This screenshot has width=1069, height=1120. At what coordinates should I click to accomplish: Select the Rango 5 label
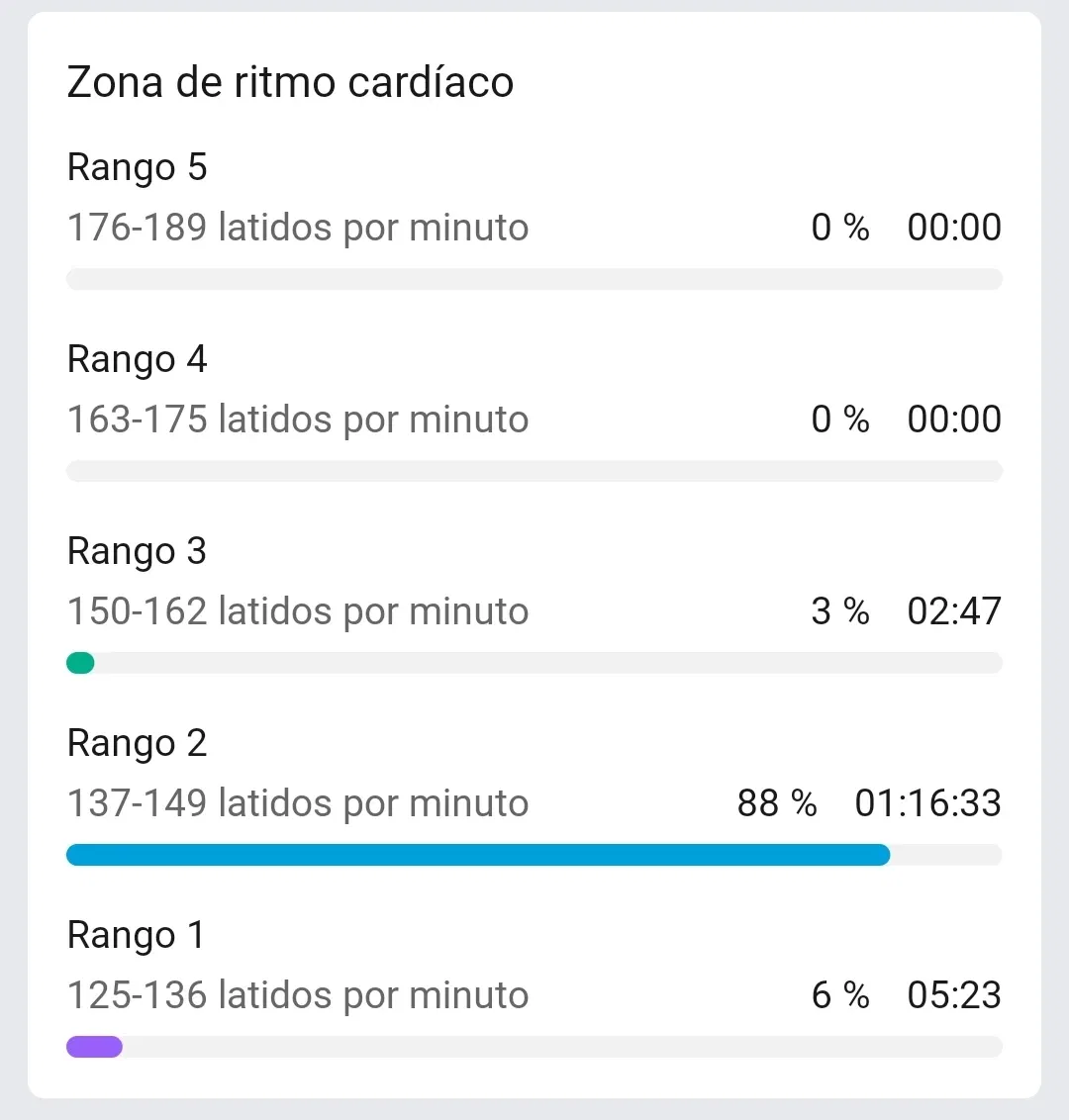[138, 168]
